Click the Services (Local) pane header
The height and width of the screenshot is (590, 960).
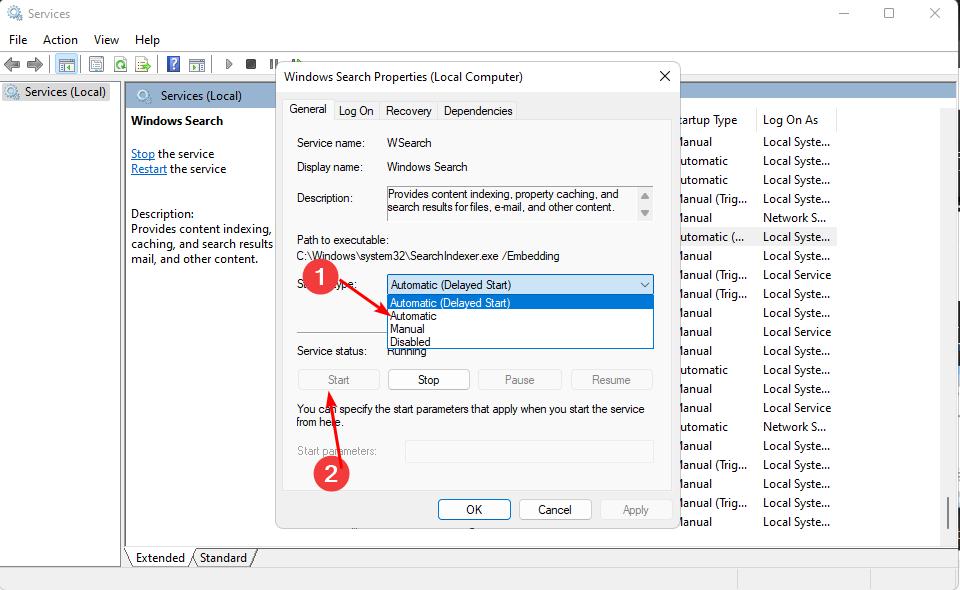(201, 95)
